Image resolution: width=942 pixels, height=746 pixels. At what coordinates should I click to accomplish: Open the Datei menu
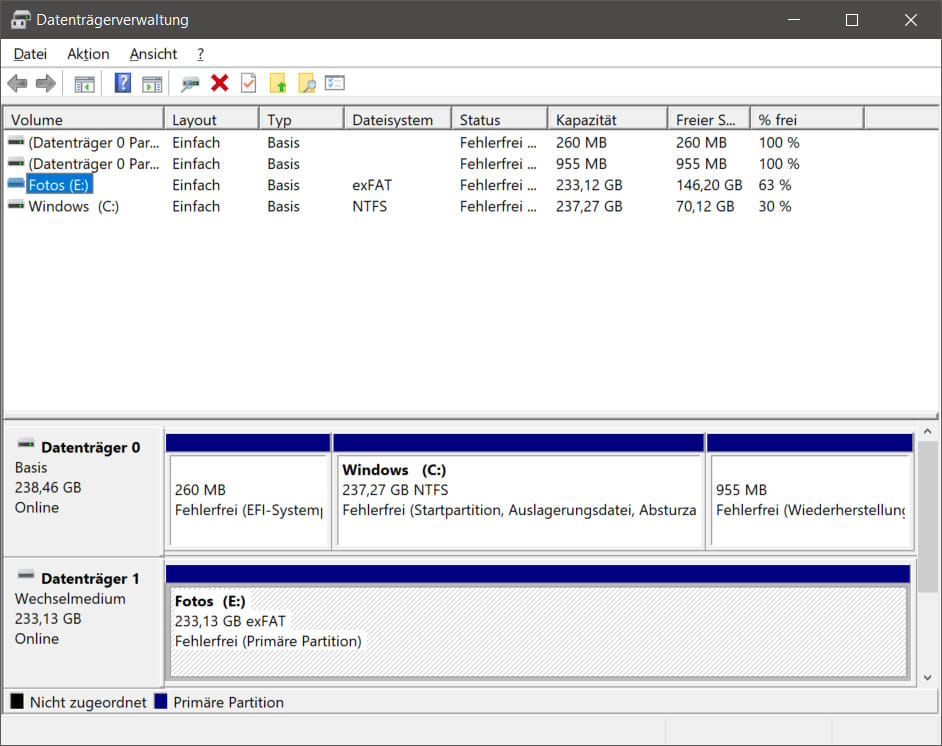pyautogui.click(x=30, y=54)
